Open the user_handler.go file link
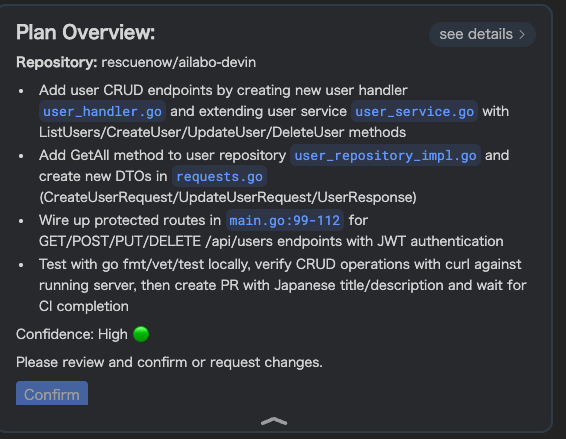The image size is (566, 439). pos(103,112)
